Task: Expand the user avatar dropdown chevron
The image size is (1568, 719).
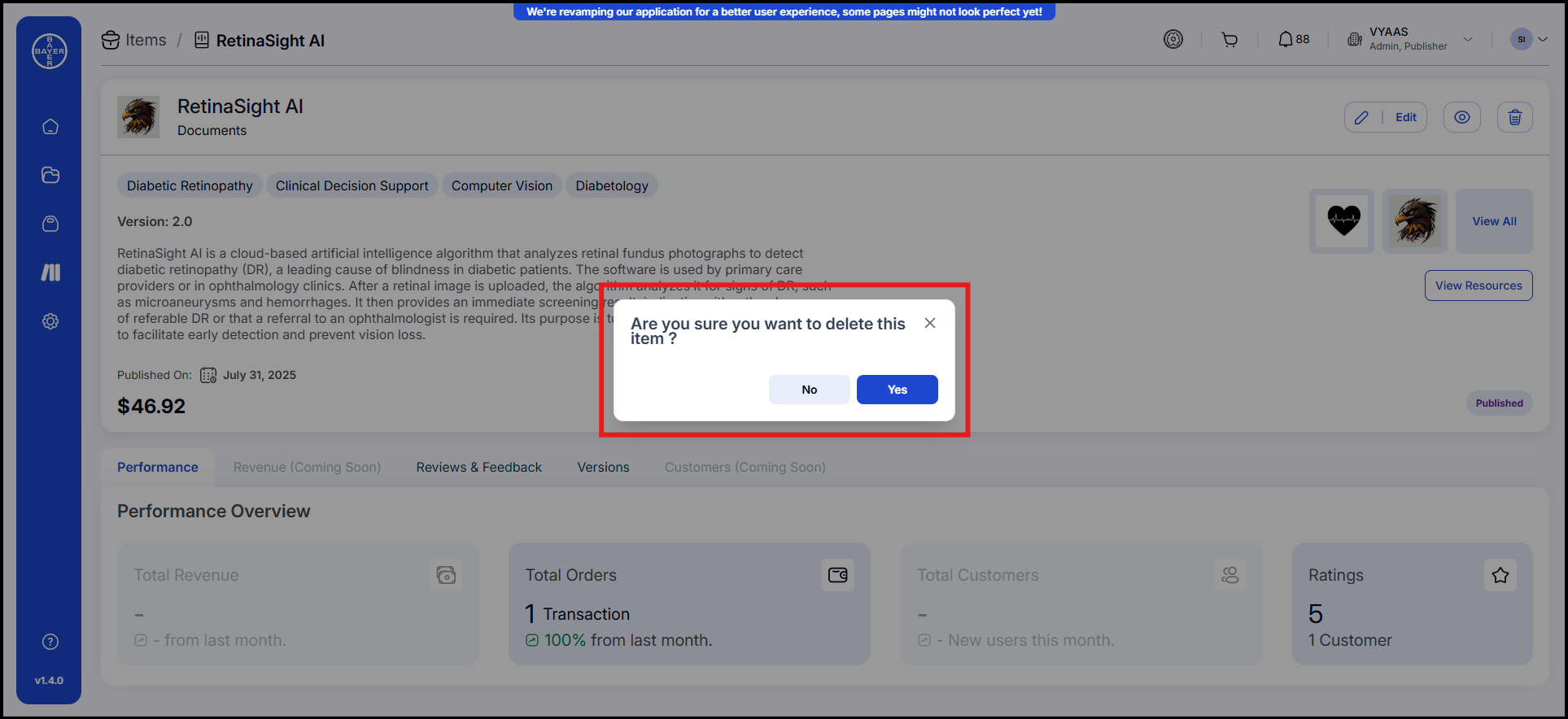Action: [x=1543, y=39]
